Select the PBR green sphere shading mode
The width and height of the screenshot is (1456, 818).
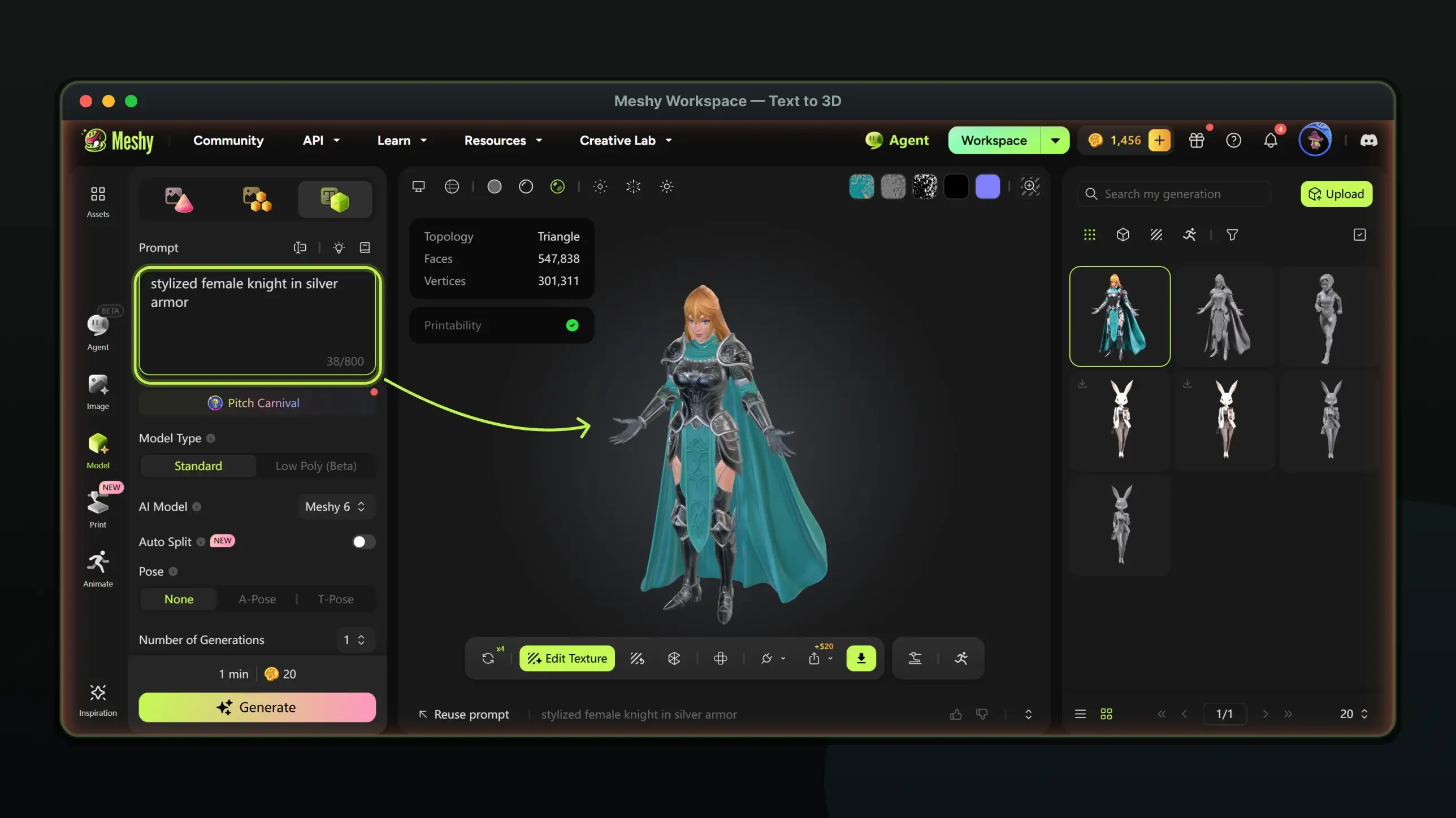[557, 186]
